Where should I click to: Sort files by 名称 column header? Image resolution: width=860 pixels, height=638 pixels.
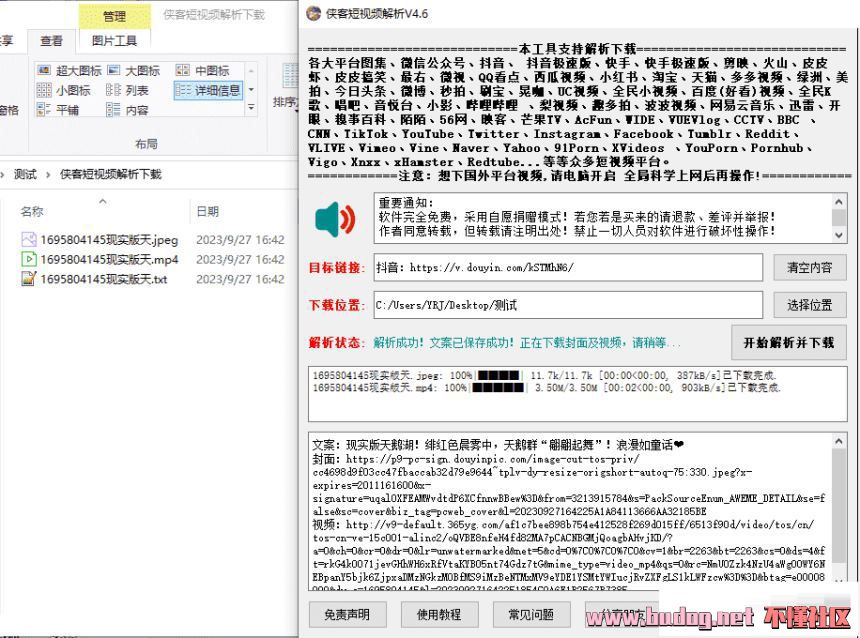(32, 211)
